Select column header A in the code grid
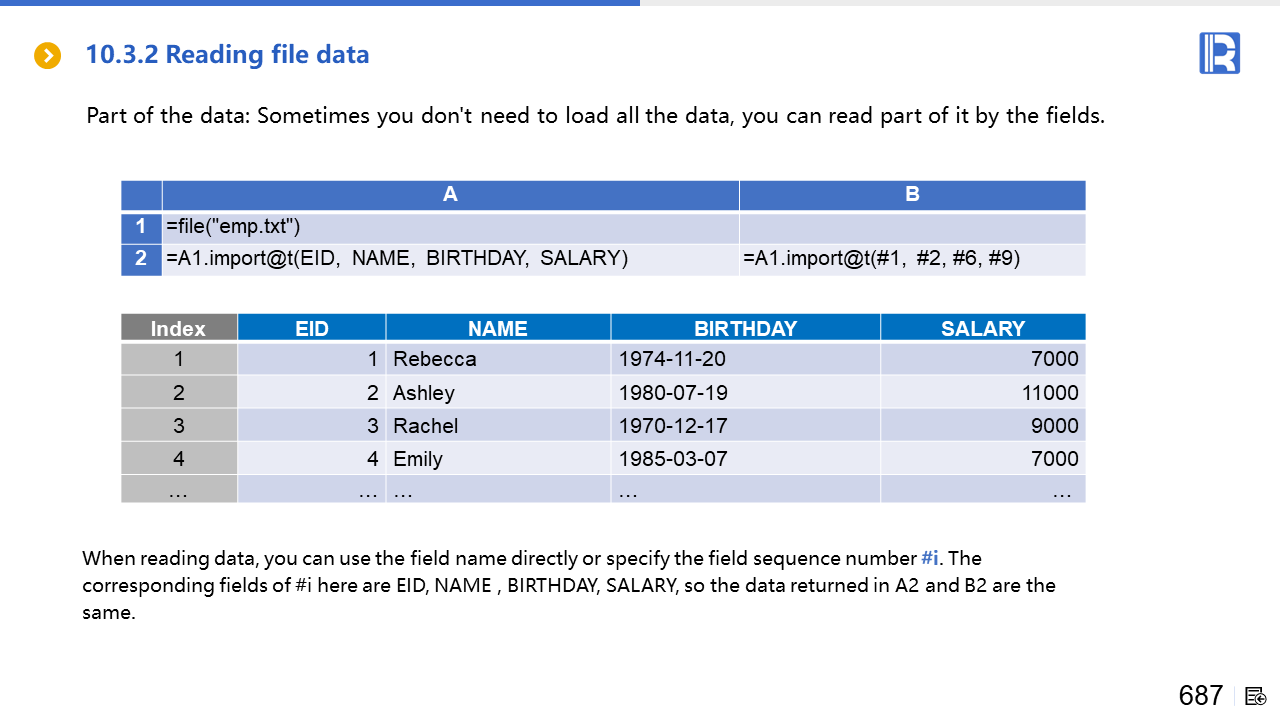Screen dimensions: 1280x720 point(450,195)
